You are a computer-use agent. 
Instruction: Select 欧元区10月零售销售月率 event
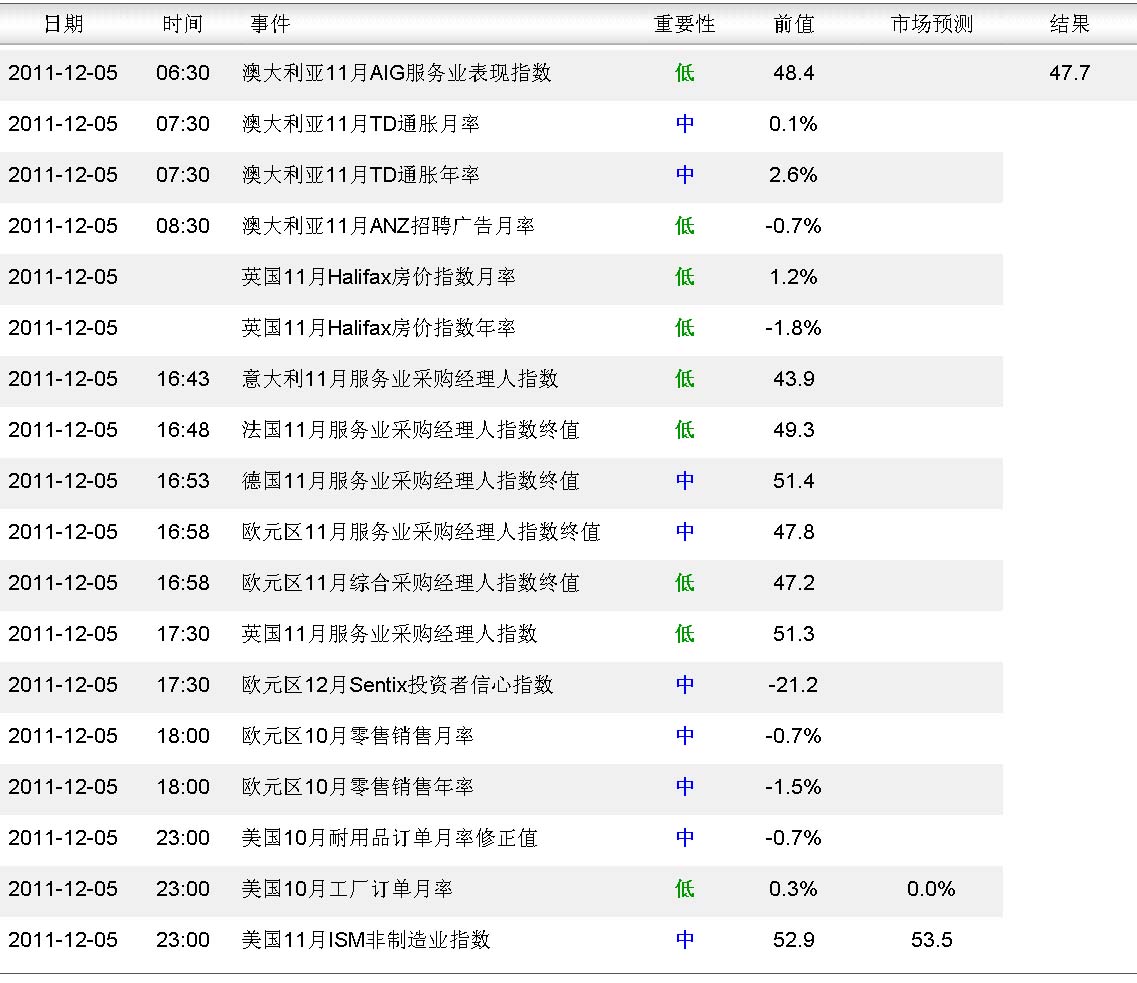pos(357,736)
